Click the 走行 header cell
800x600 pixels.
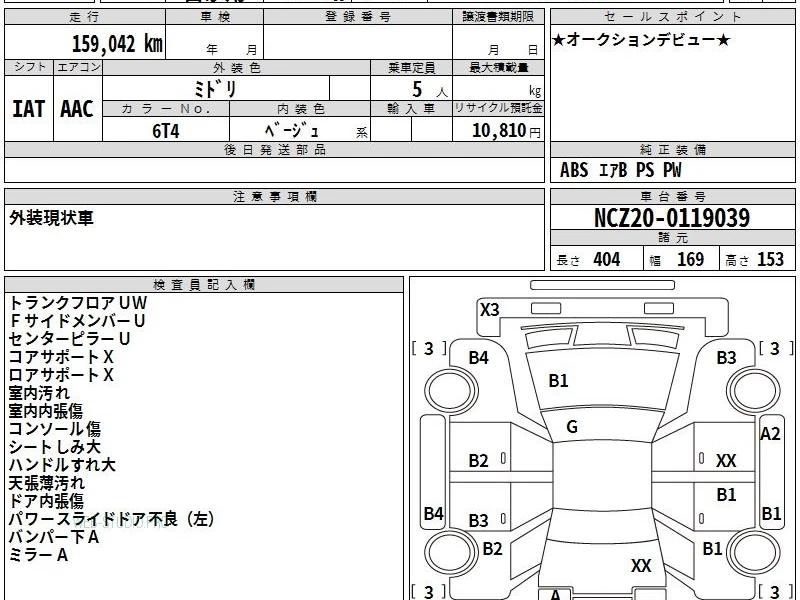(85, 17)
